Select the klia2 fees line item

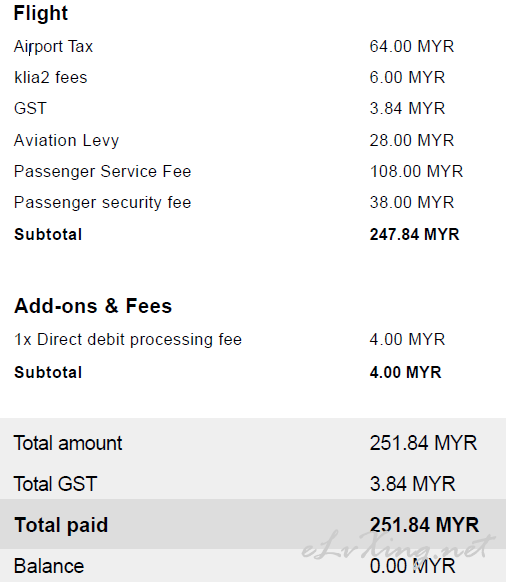(50, 78)
